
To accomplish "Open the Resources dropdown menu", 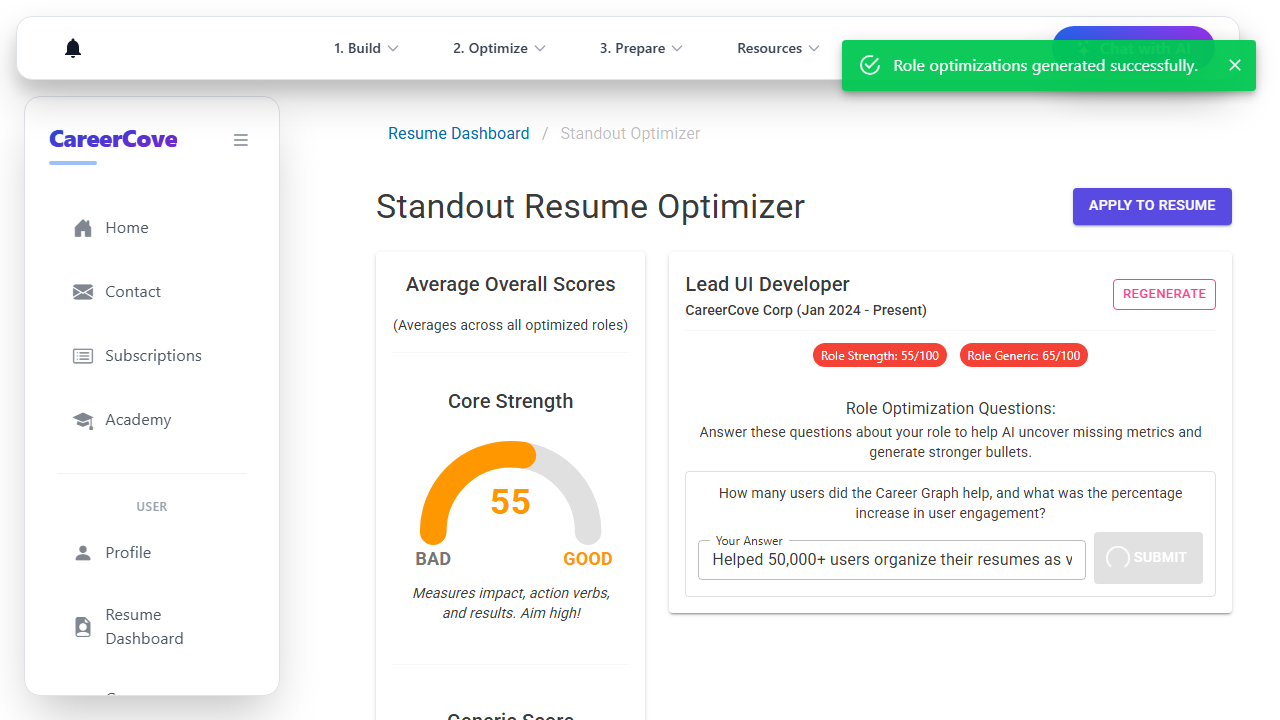I will (x=778, y=48).
